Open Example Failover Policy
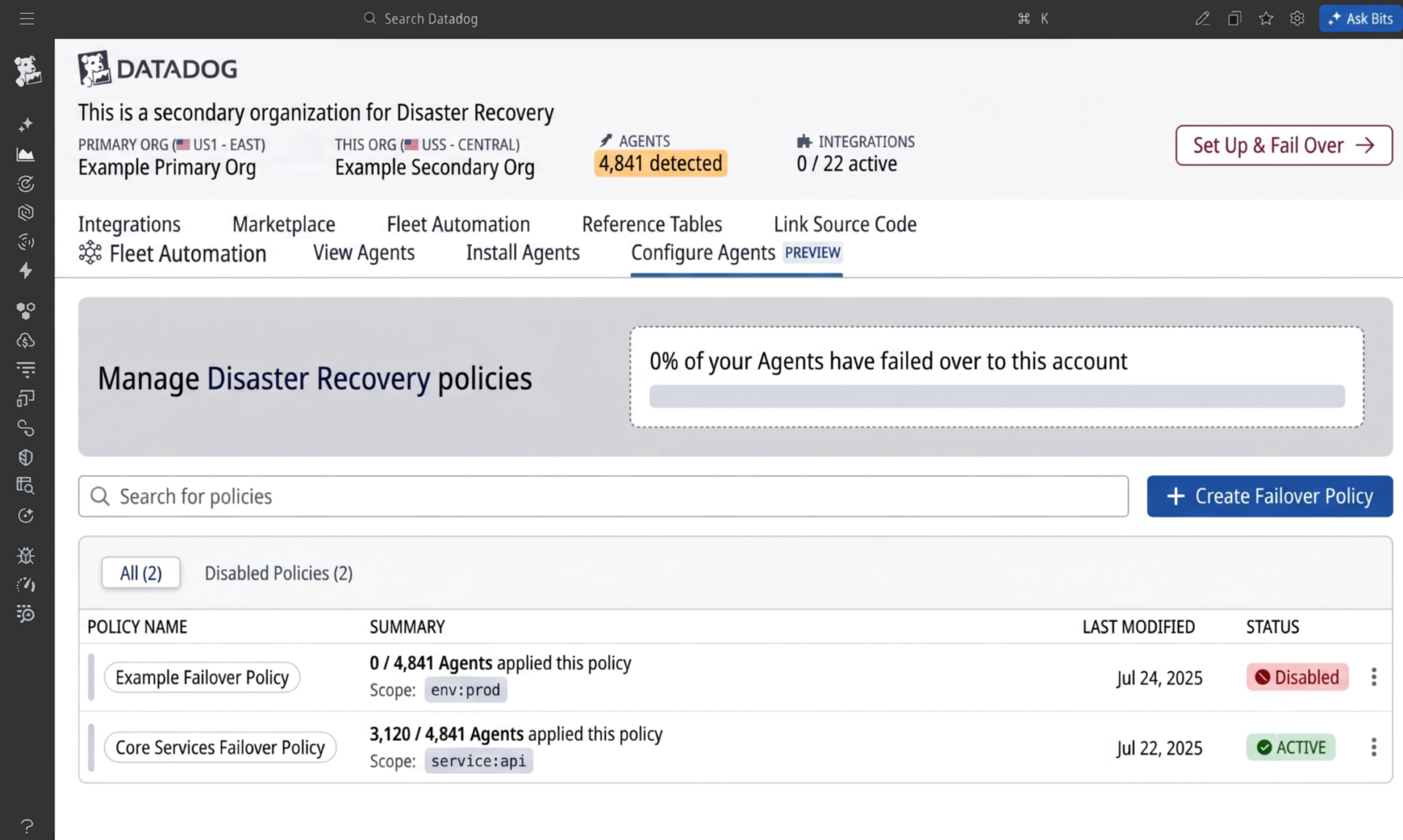This screenshot has height=840, width=1403. click(202, 677)
